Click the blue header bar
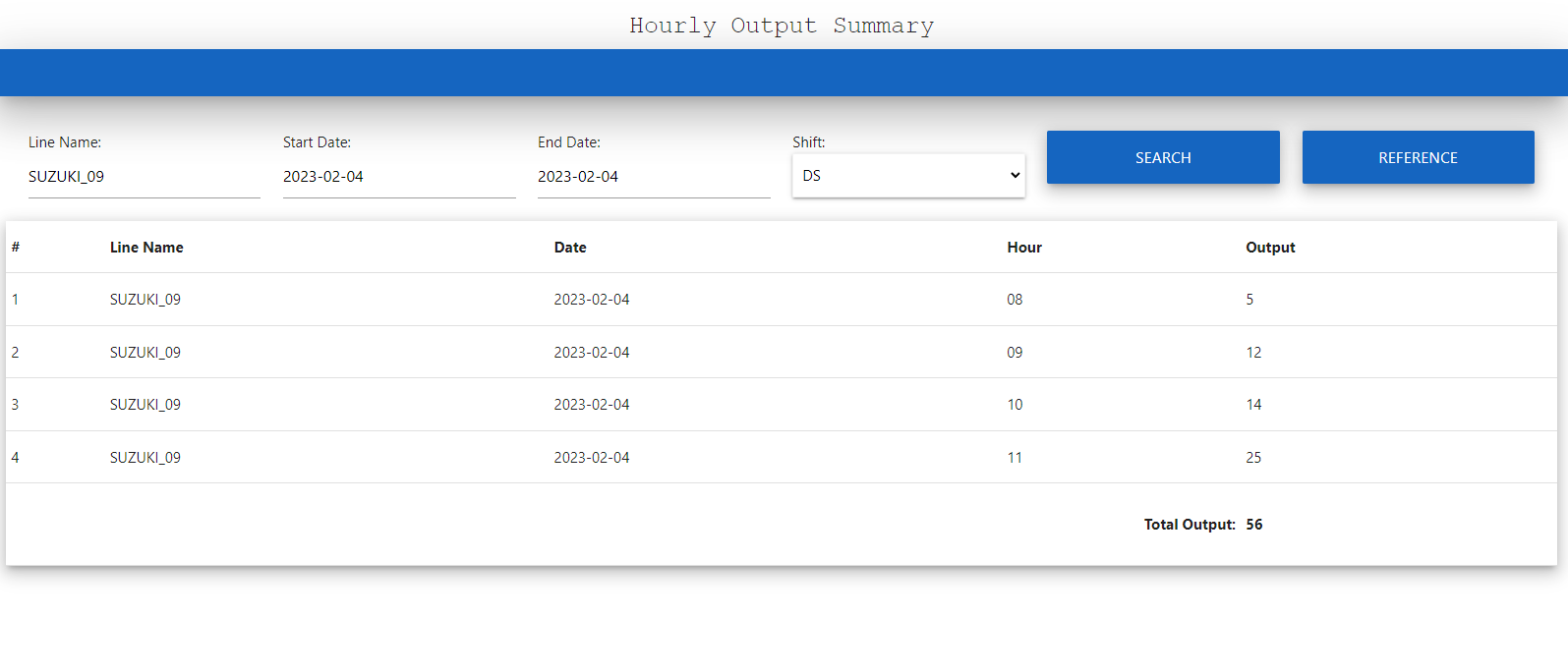1568x672 pixels. [x=784, y=73]
